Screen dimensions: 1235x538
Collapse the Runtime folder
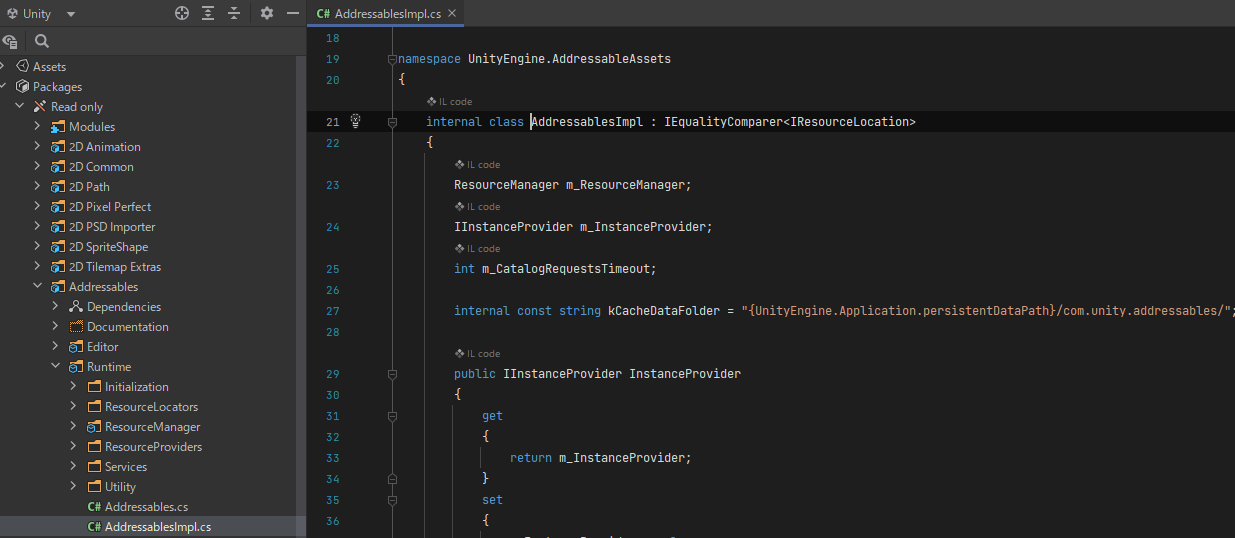(55, 366)
